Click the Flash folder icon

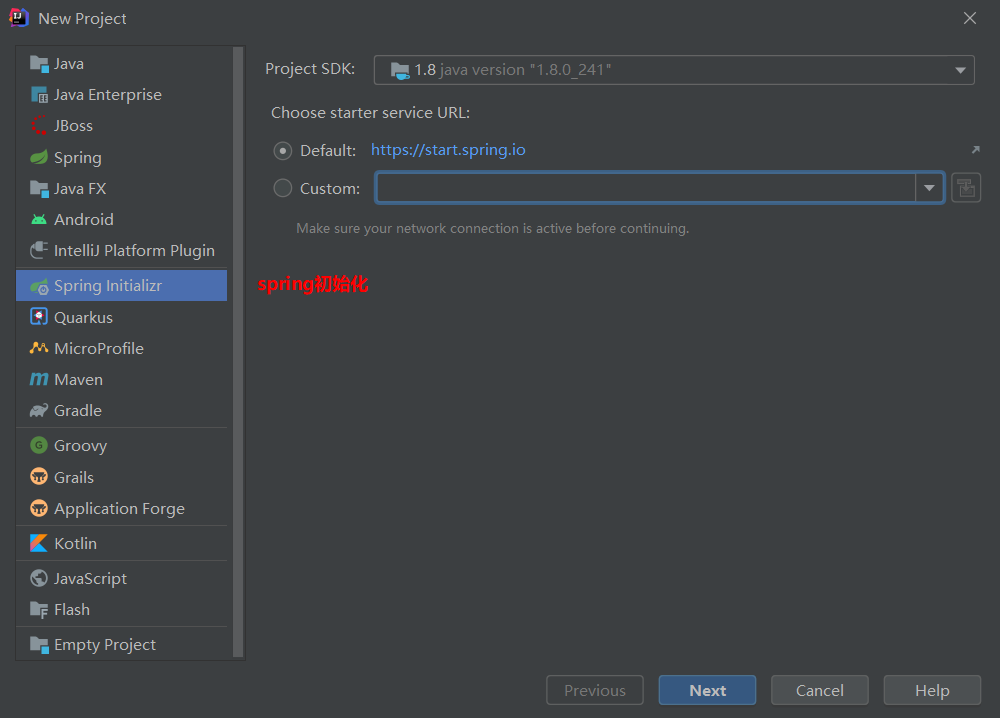pos(39,610)
